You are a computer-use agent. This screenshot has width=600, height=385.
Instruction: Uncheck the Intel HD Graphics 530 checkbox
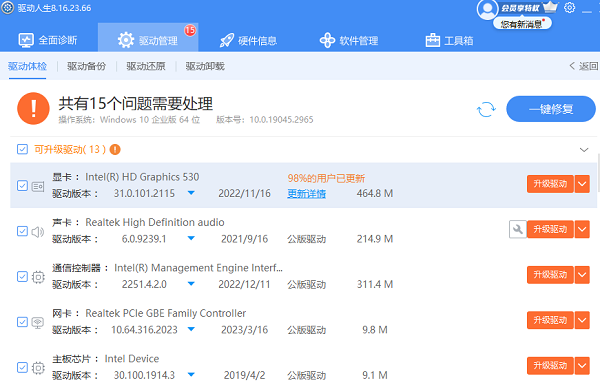click(x=22, y=186)
